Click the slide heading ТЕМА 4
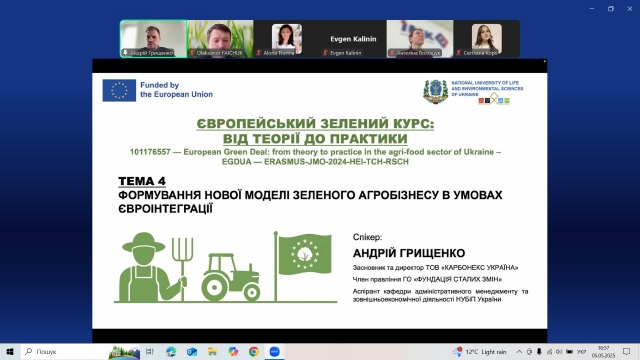Screen dimensions: 640x360 point(142,181)
